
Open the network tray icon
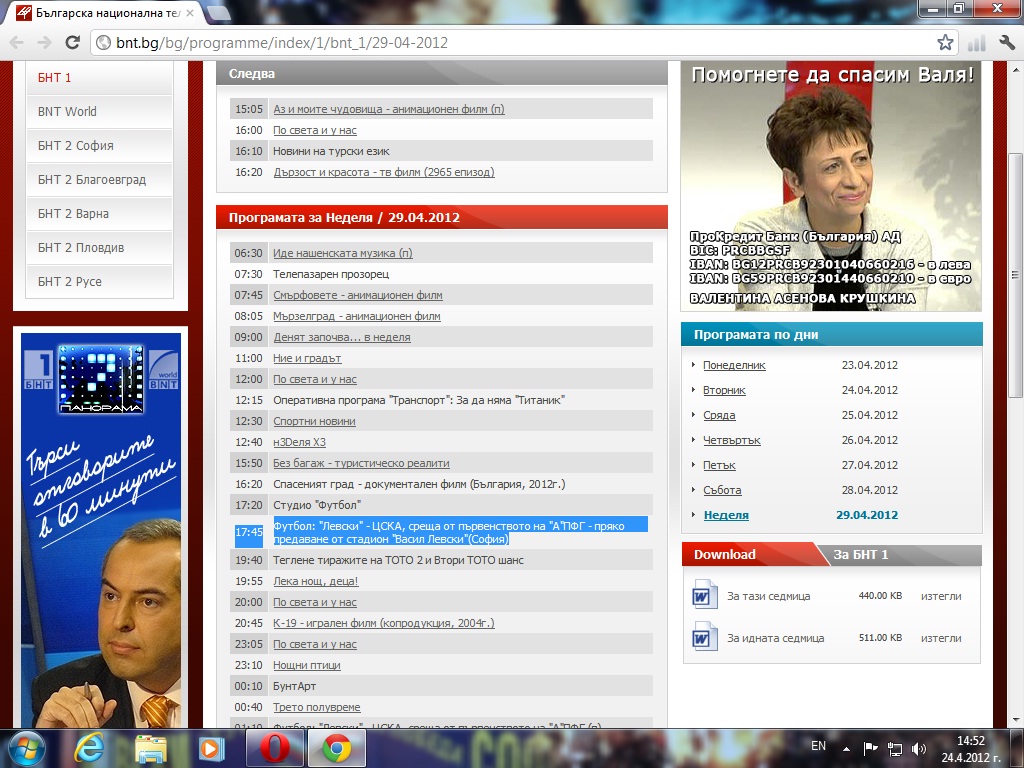pyautogui.click(x=894, y=749)
